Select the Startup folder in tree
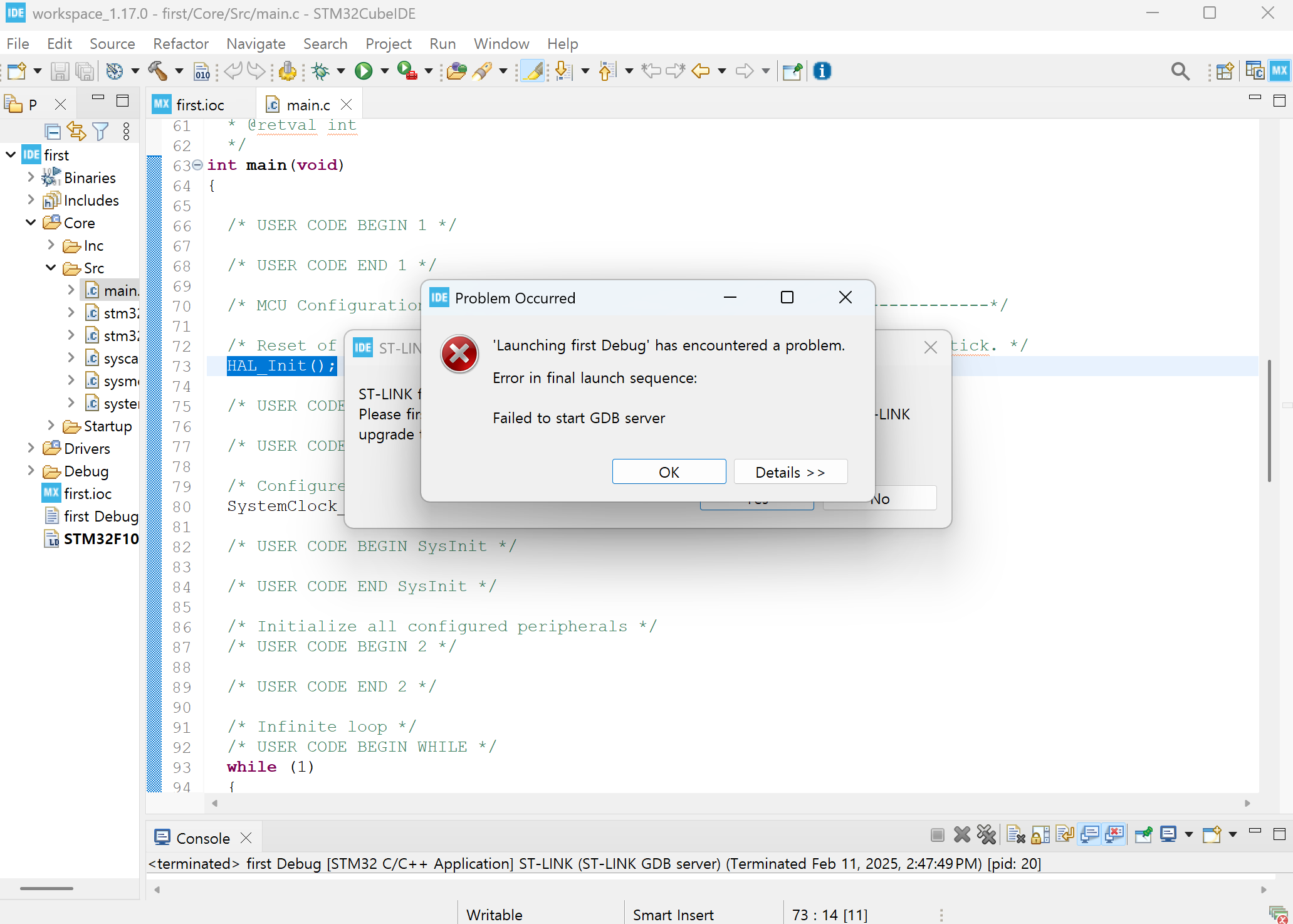 97,426
